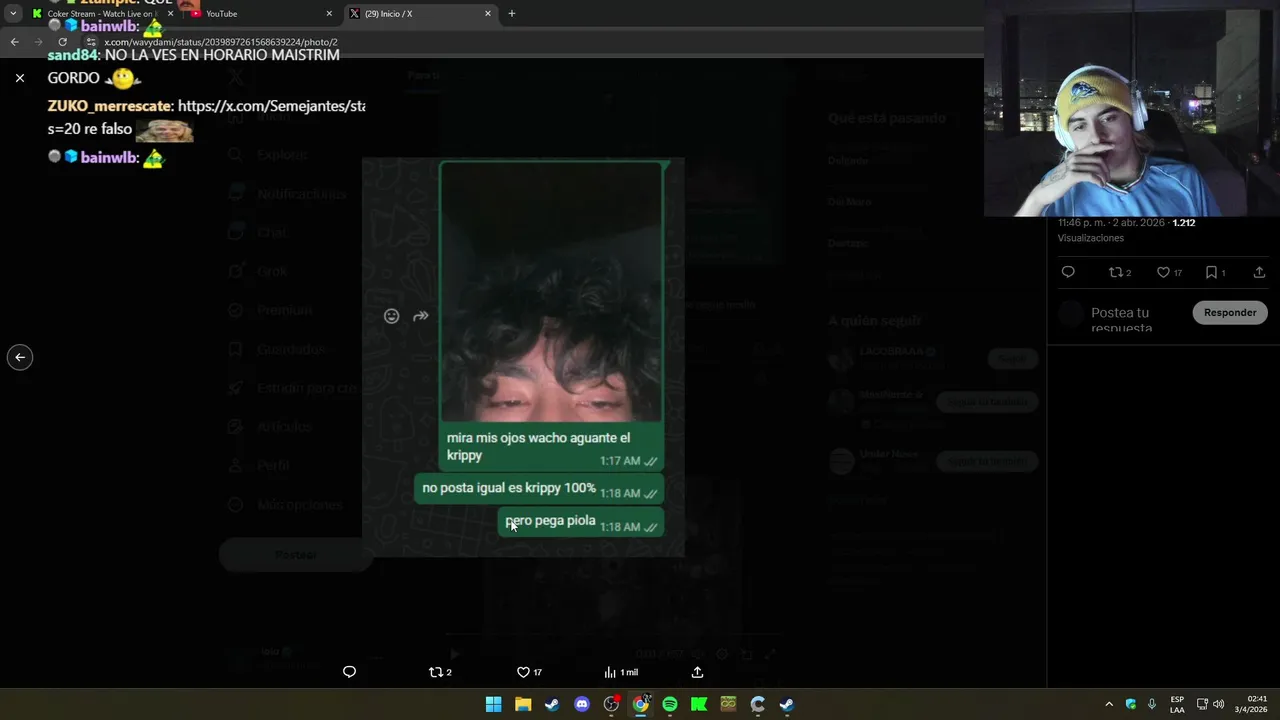Reload the page

62,42
